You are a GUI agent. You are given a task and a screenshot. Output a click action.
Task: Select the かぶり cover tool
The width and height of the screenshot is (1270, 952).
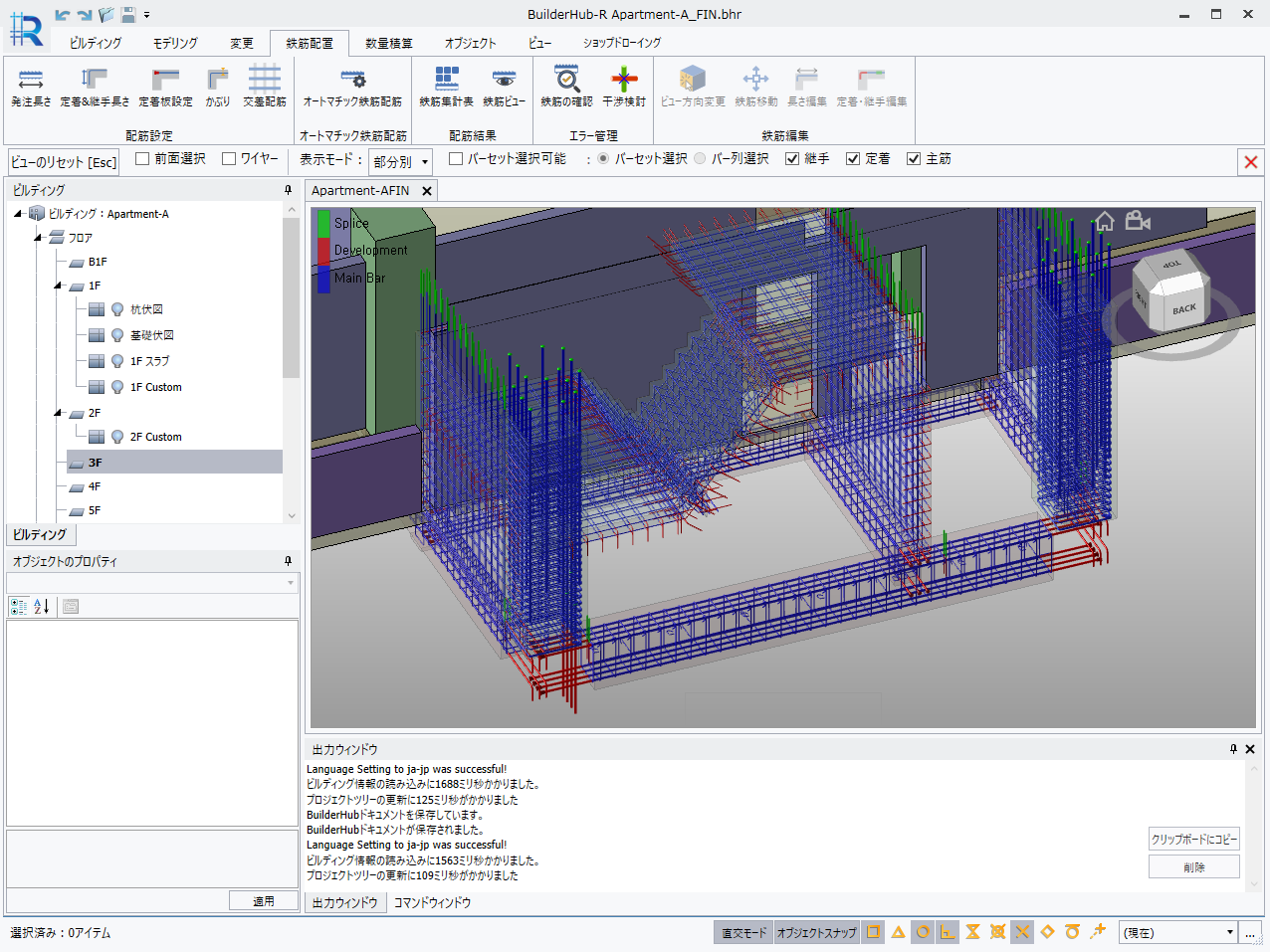pyautogui.click(x=218, y=87)
